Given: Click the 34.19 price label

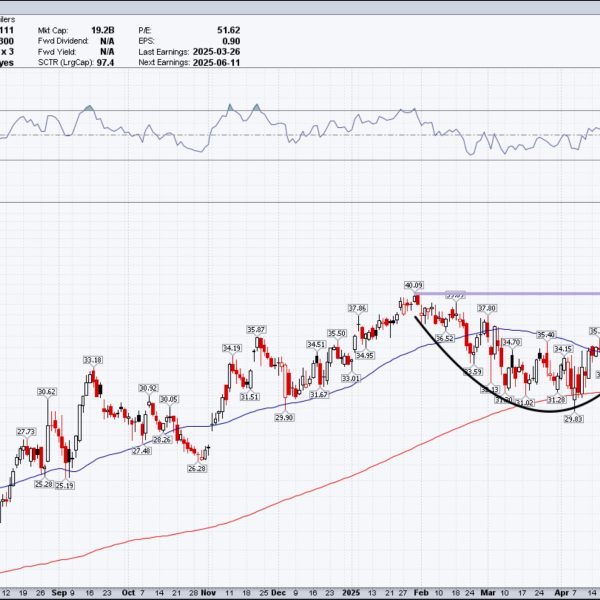Looking at the screenshot, I should click(x=232, y=348).
